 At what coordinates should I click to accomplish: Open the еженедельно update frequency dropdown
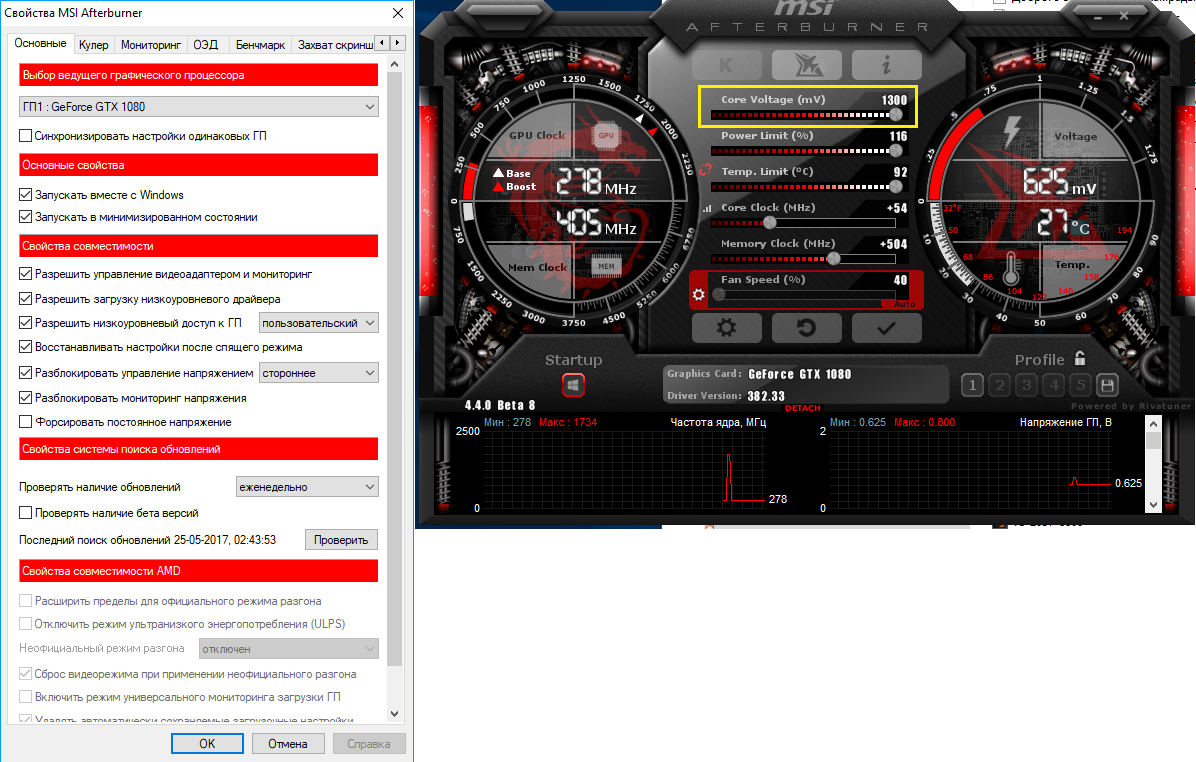coord(307,487)
